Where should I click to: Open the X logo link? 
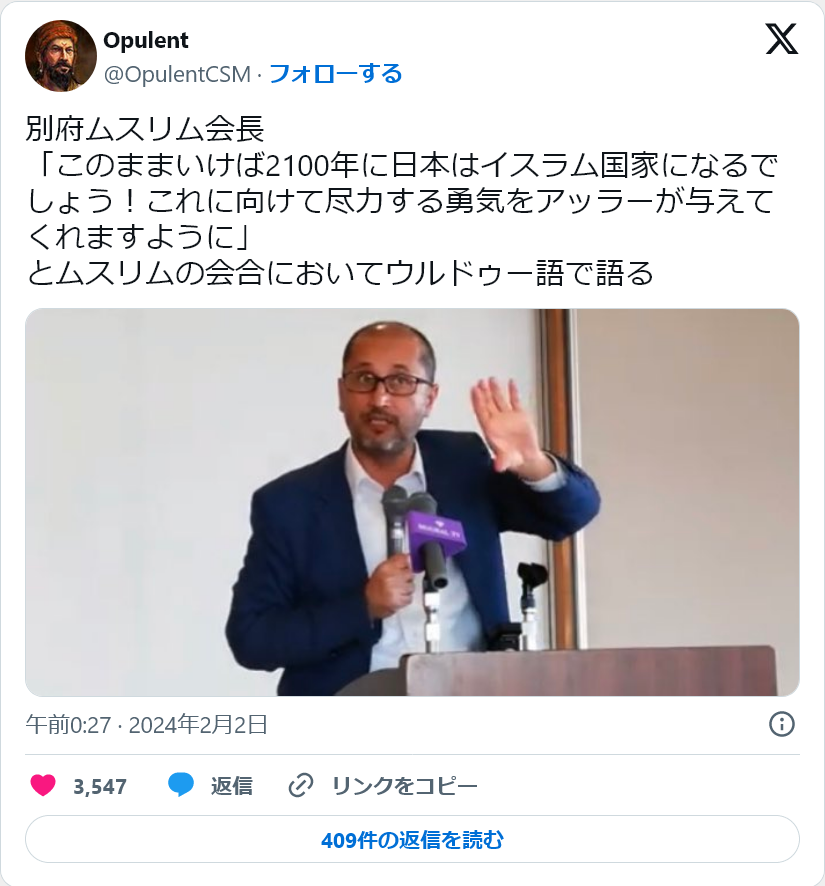coord(781,39)
